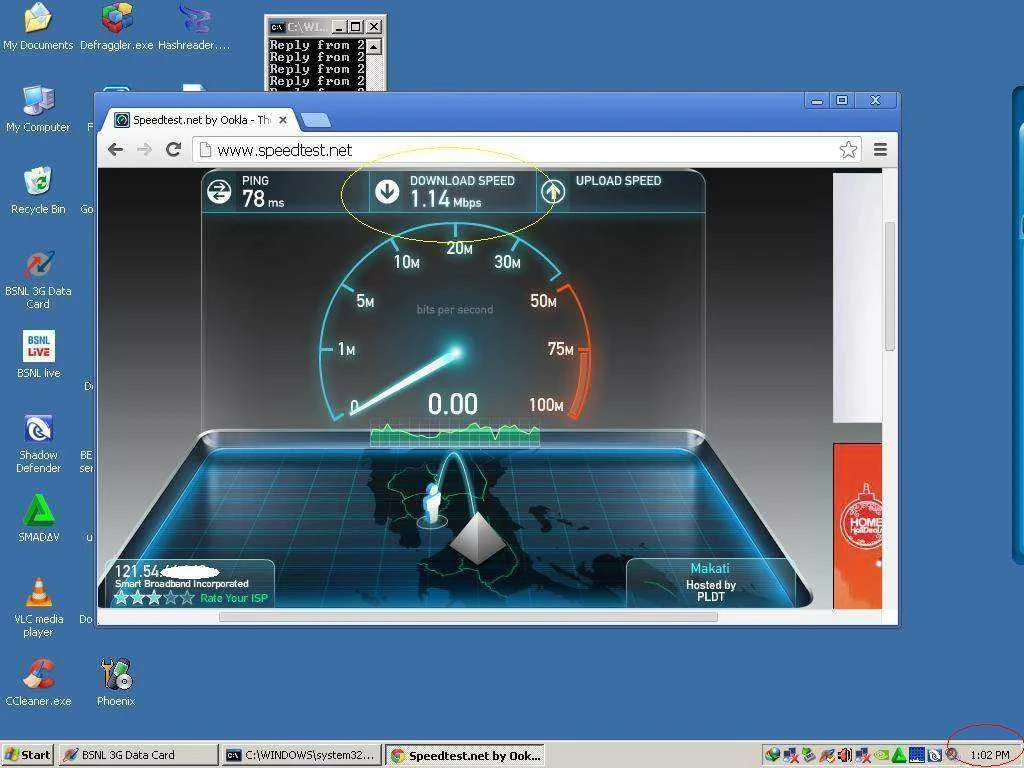Click the red speaker volume tray icon
The image size is (1024, 768).
point(845,755)
